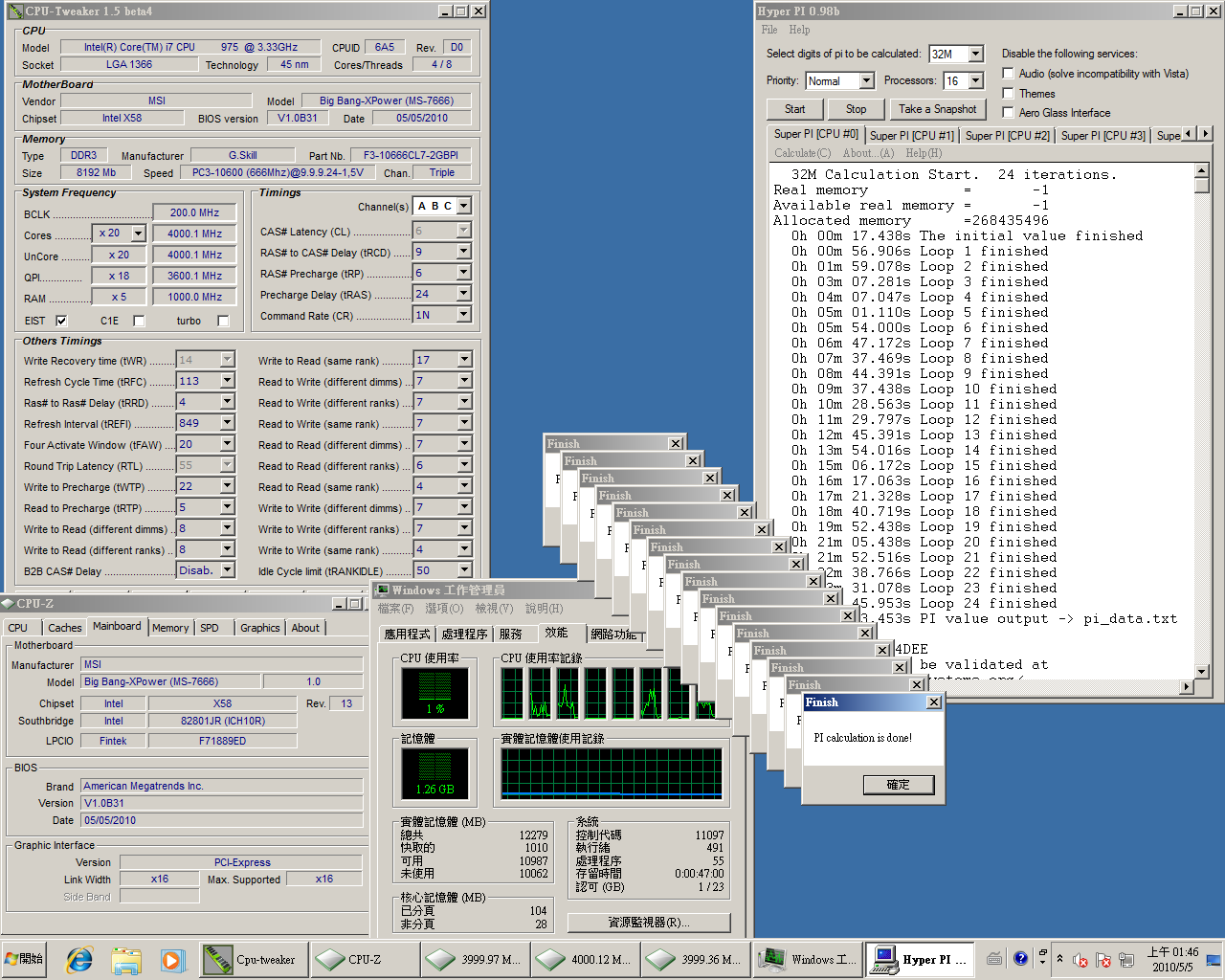Switch to SPD tab in CPU-Z

coord(210,628)
